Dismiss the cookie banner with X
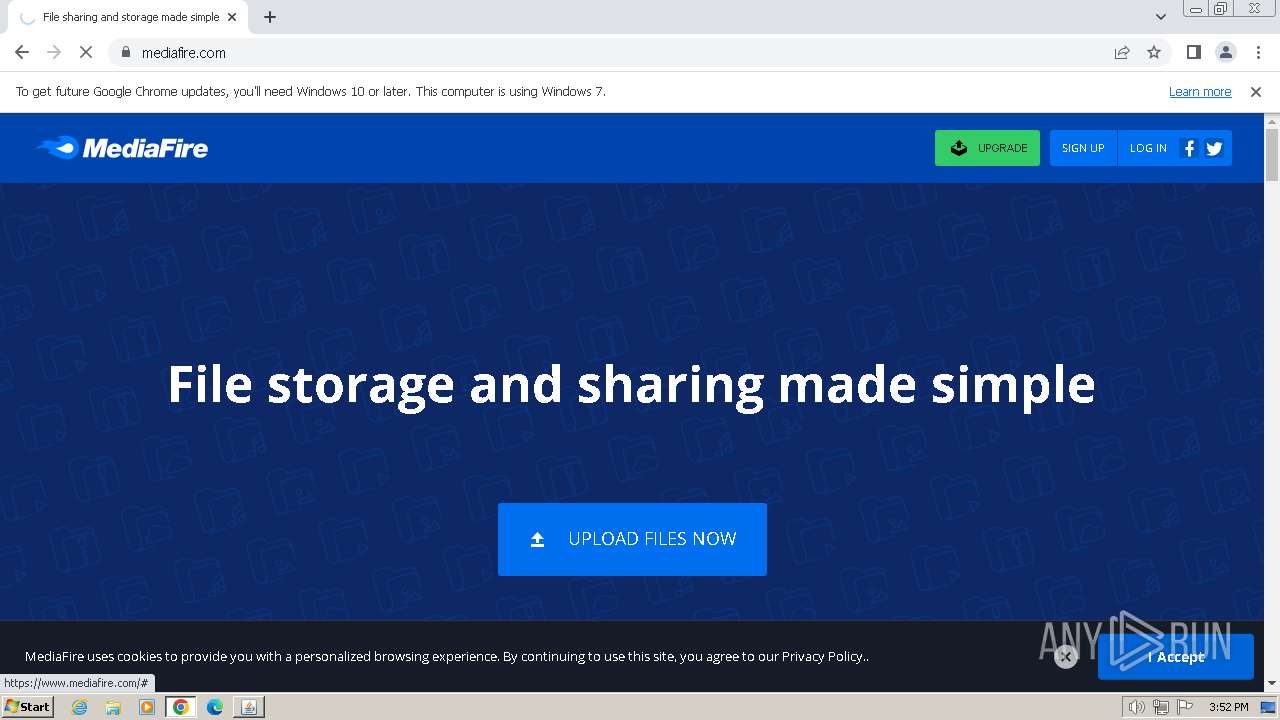This screenshot has height=720, width=1280. (x=1066, y=657)
